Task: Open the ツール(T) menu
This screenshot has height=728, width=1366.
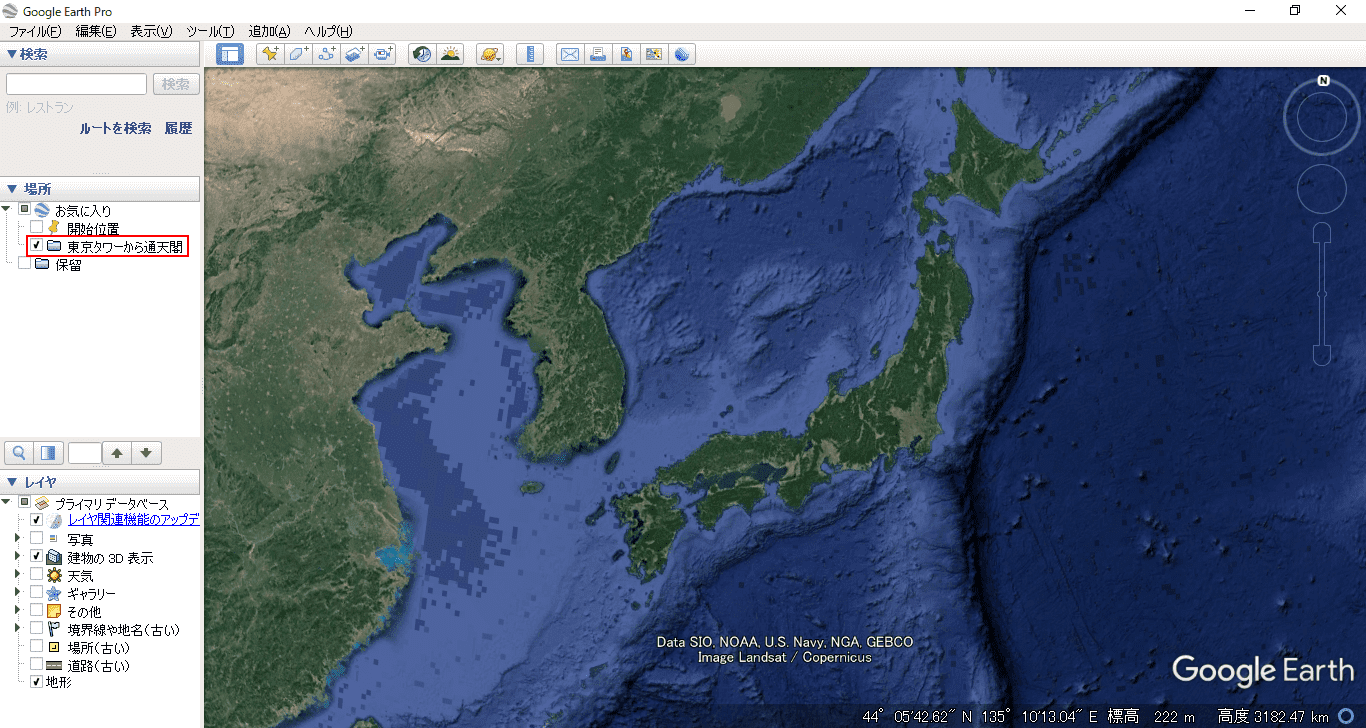Action: pyautogui.click(x=210, y=32)
